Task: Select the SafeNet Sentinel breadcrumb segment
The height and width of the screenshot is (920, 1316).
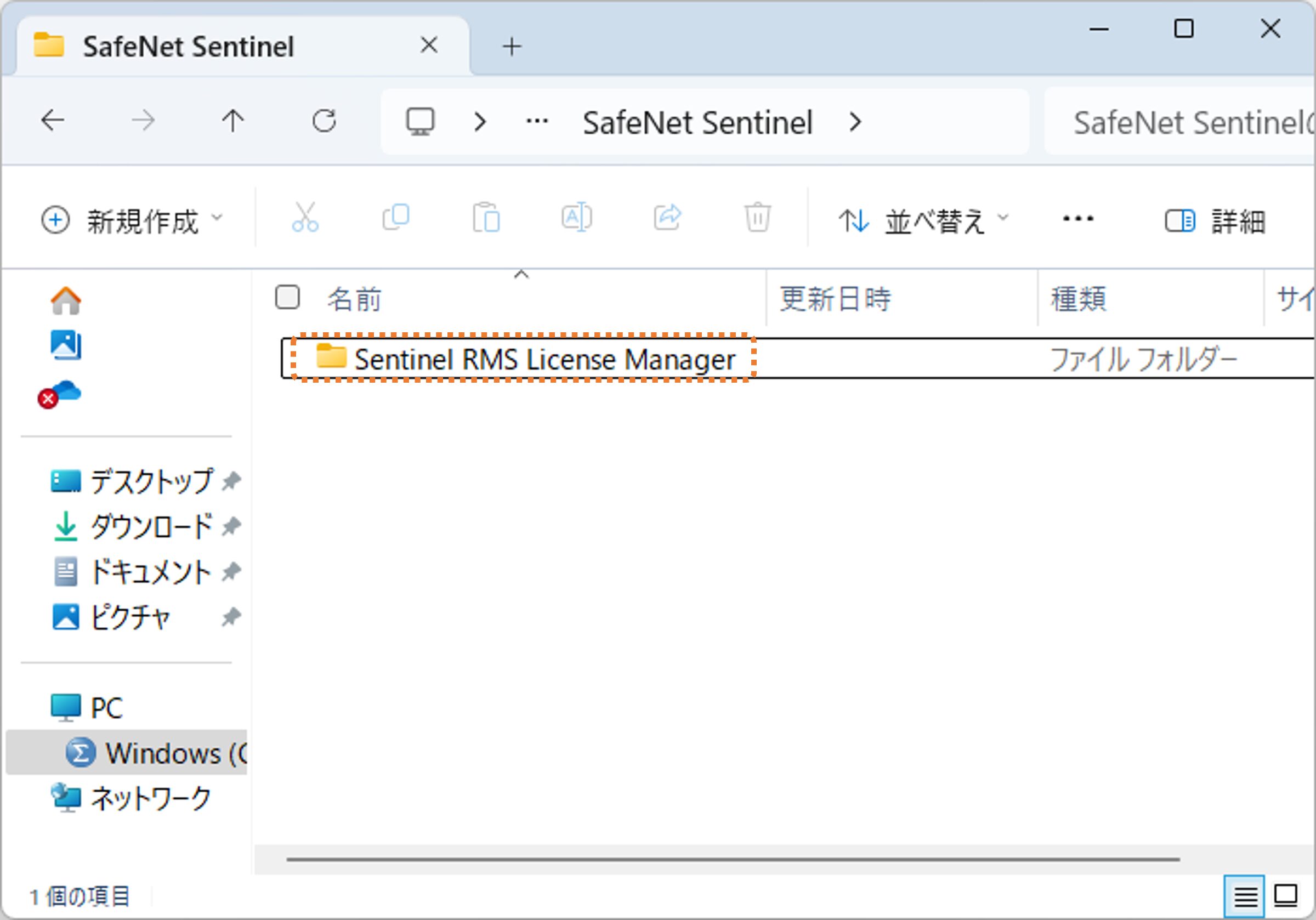Action: coord(697,123)
